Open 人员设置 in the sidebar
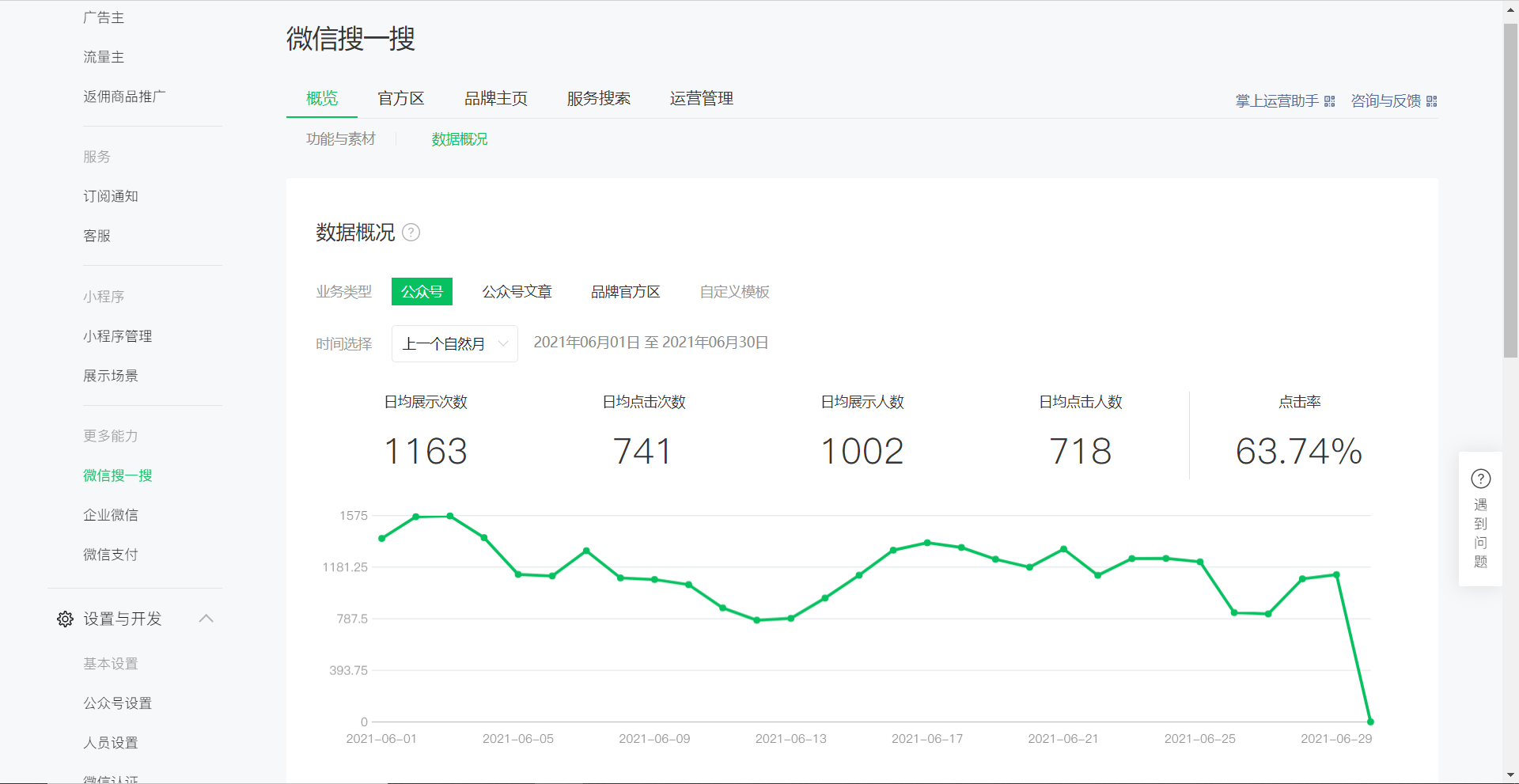The width and height of the screenshot is (1519, 784). (111, 743)
